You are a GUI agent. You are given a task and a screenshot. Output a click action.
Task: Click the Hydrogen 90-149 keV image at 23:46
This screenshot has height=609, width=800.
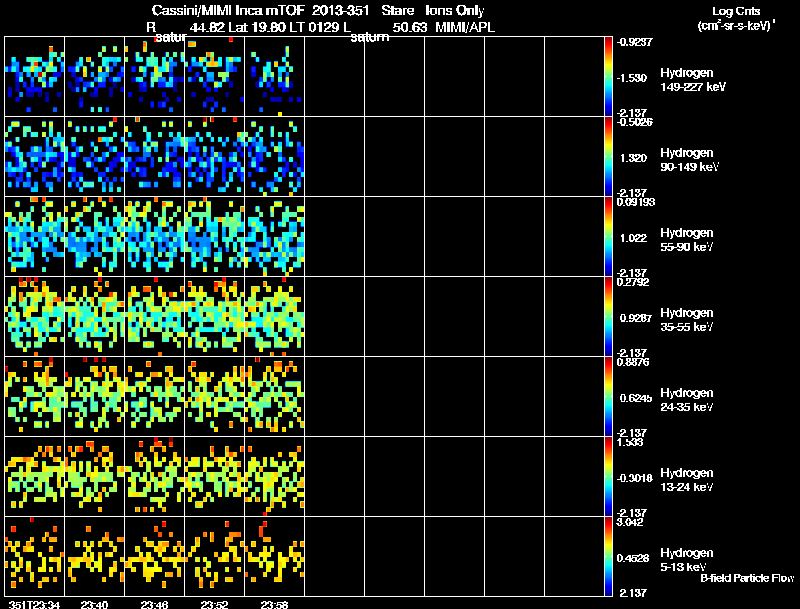pyautogui.click(x=155, y=157)
